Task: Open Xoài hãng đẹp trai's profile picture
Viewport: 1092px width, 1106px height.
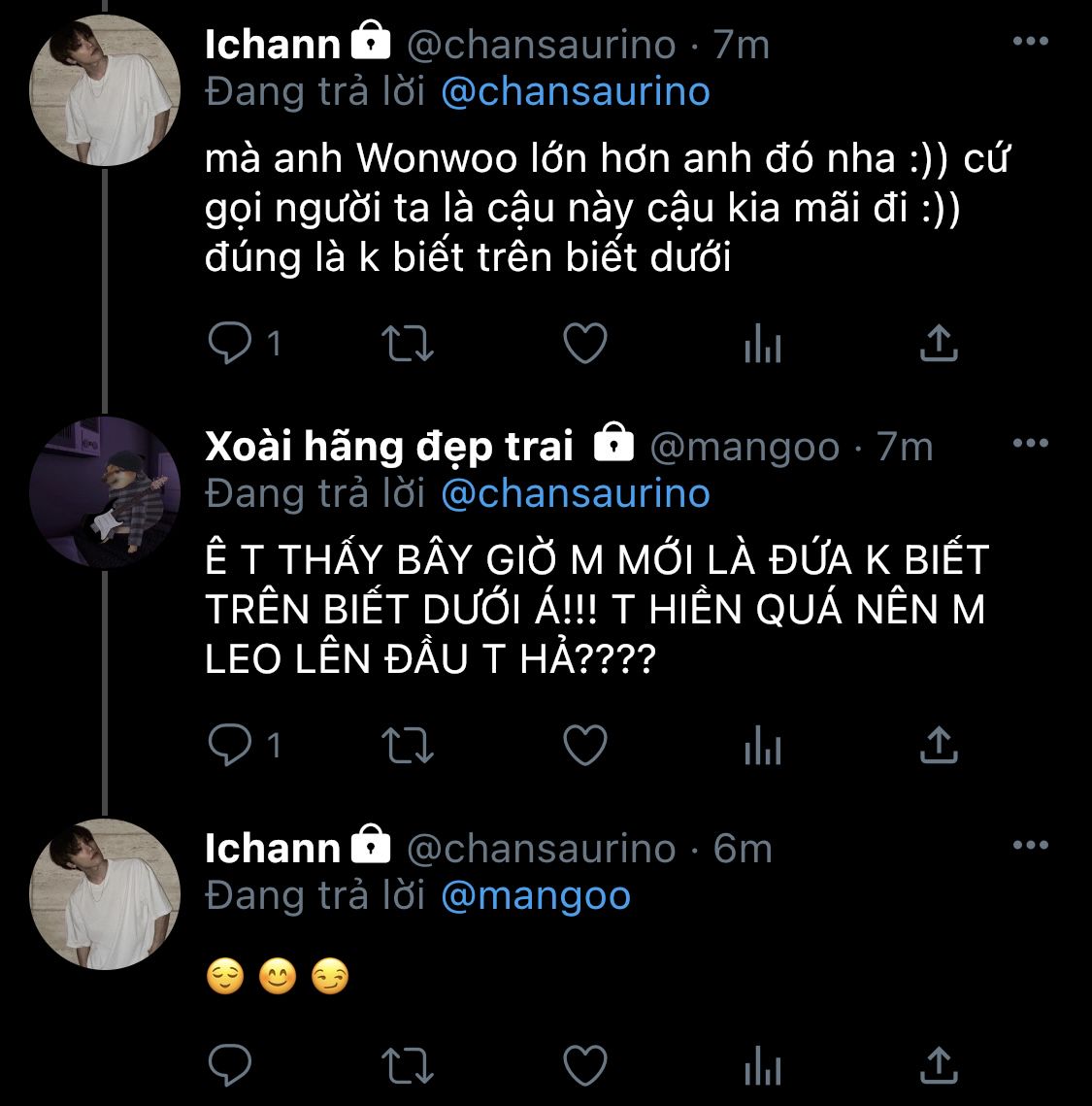Action: pyautogui.click(x=105, y=491)
